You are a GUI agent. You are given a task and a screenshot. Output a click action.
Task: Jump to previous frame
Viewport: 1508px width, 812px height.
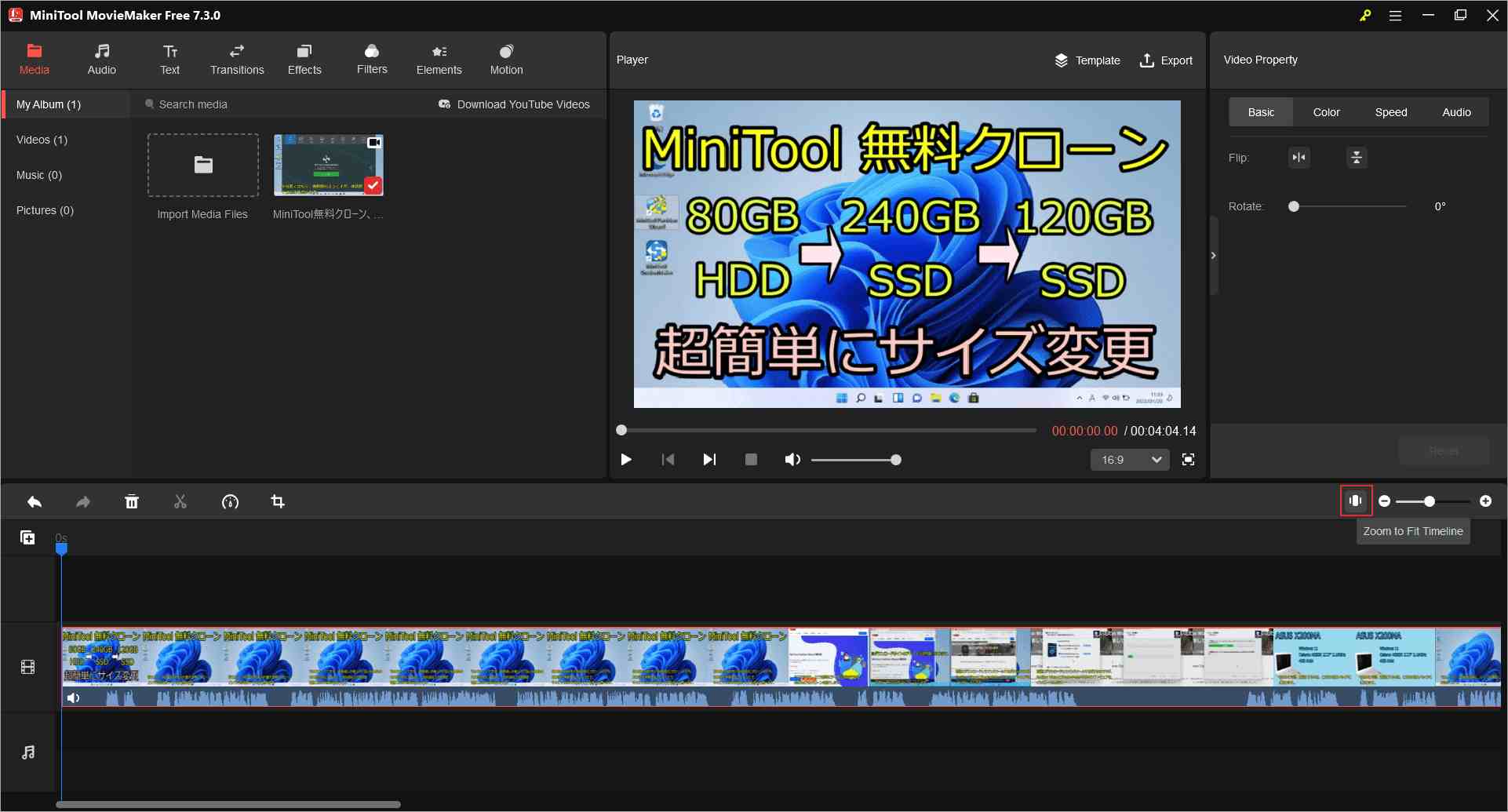pos(668,460)
